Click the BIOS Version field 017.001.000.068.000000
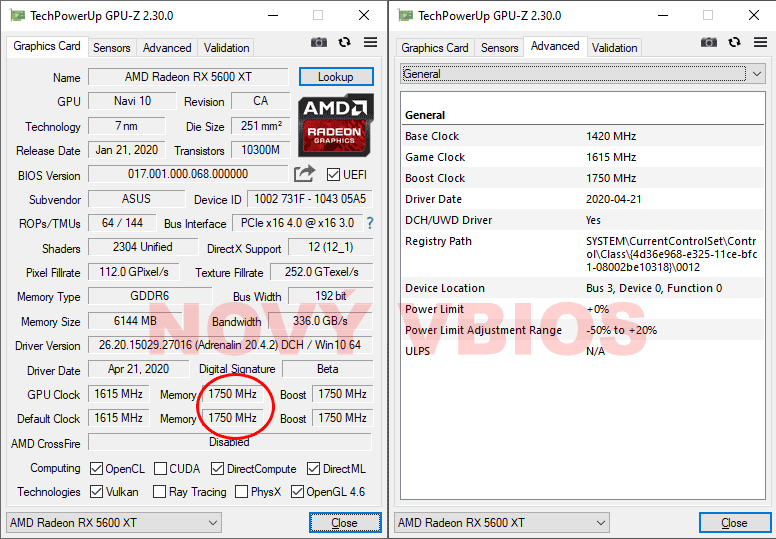The width and height of the screenshot is (776, 539). [188, 174]
